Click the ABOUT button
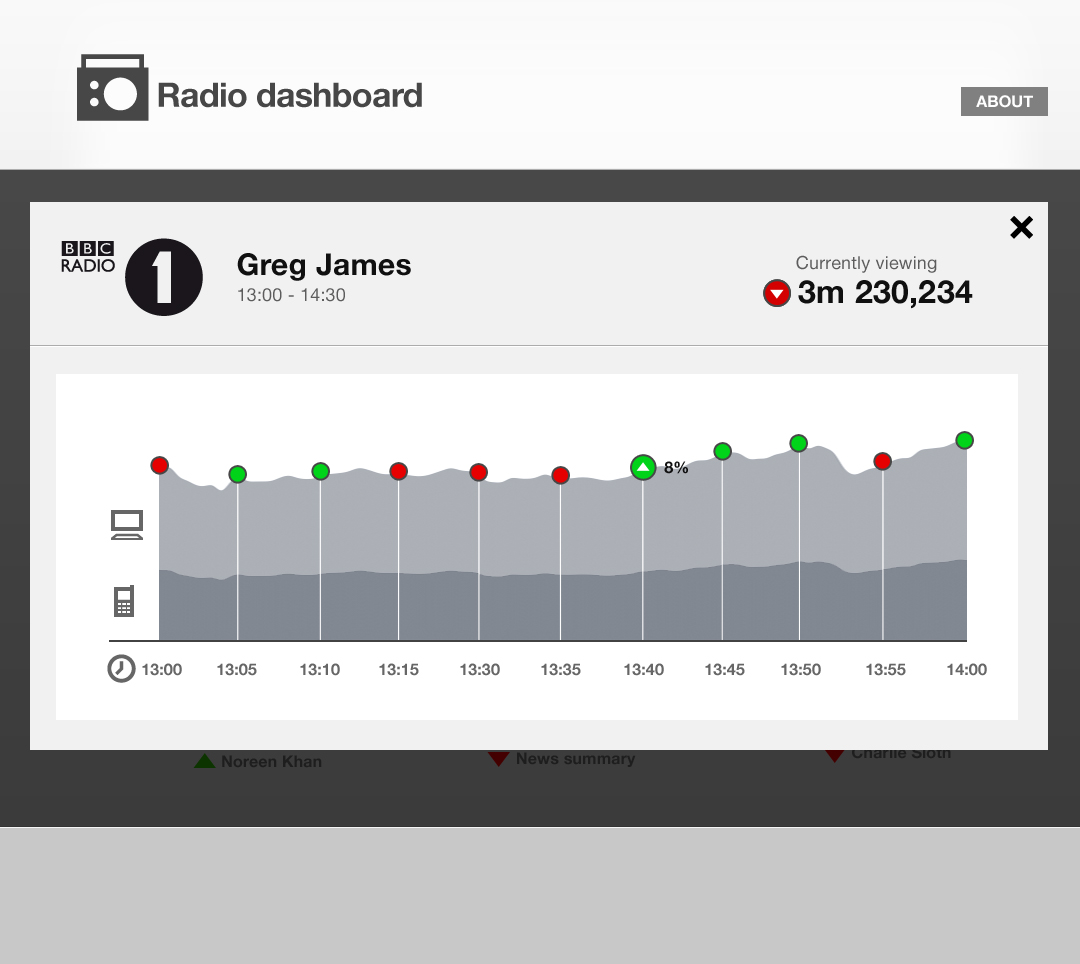The image size is (1080, 964). (1003, 101)
